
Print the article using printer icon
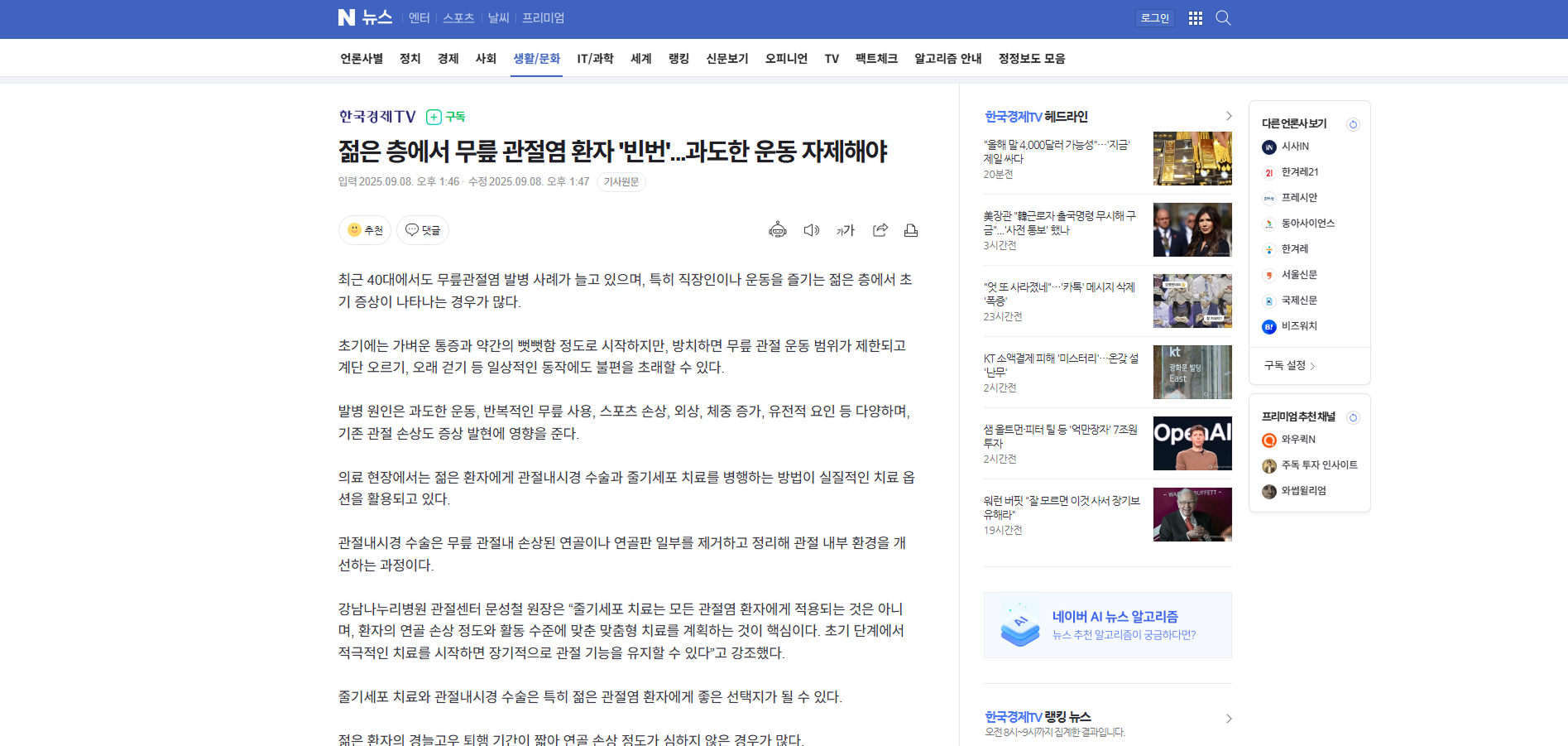tap(910, 230)
